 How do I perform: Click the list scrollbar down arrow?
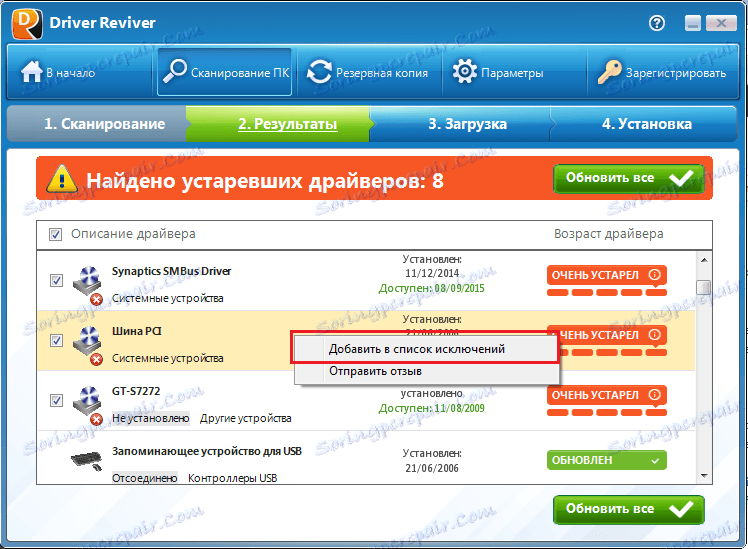tap(704, 476)
